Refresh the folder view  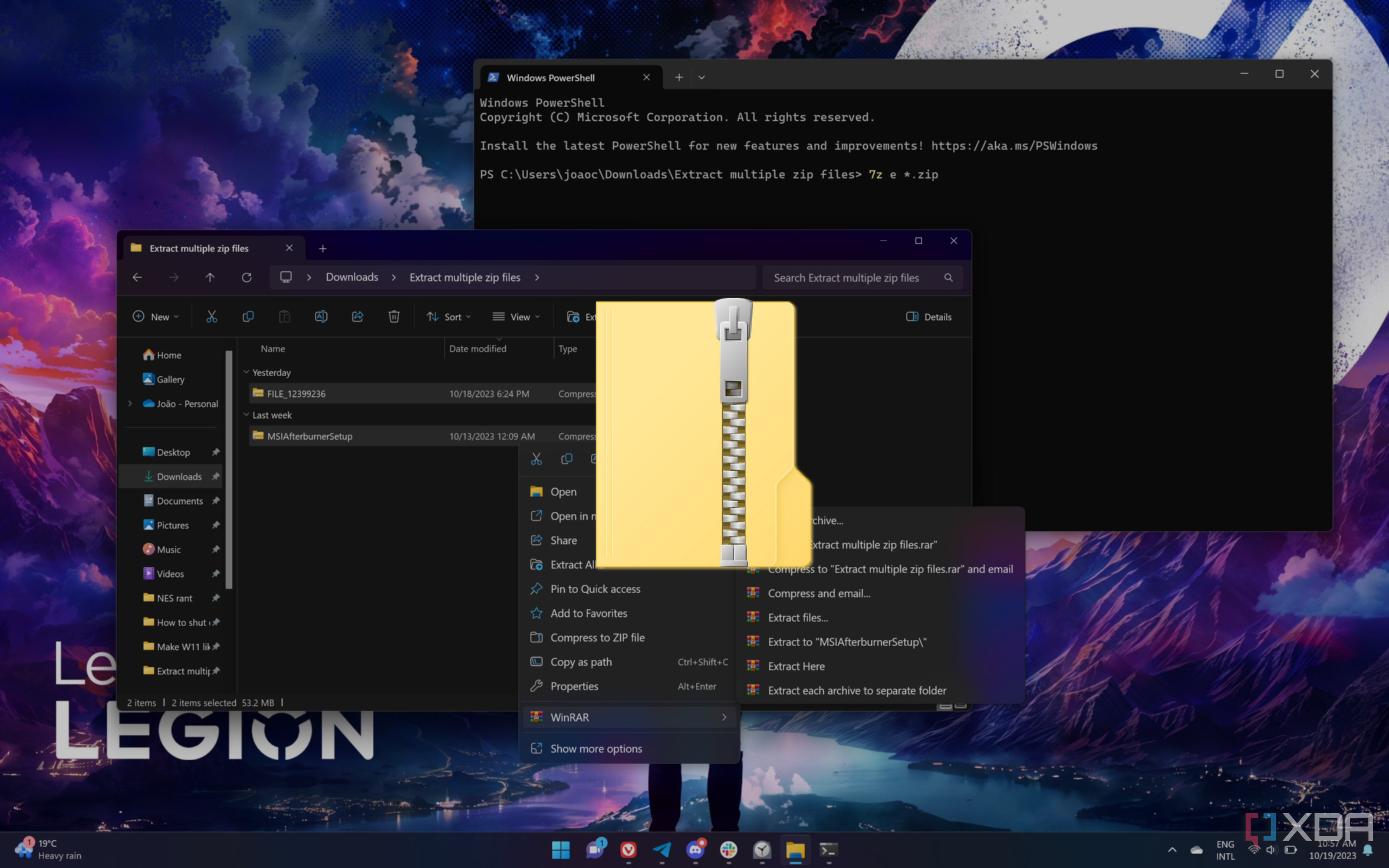(x=247, y=277)
